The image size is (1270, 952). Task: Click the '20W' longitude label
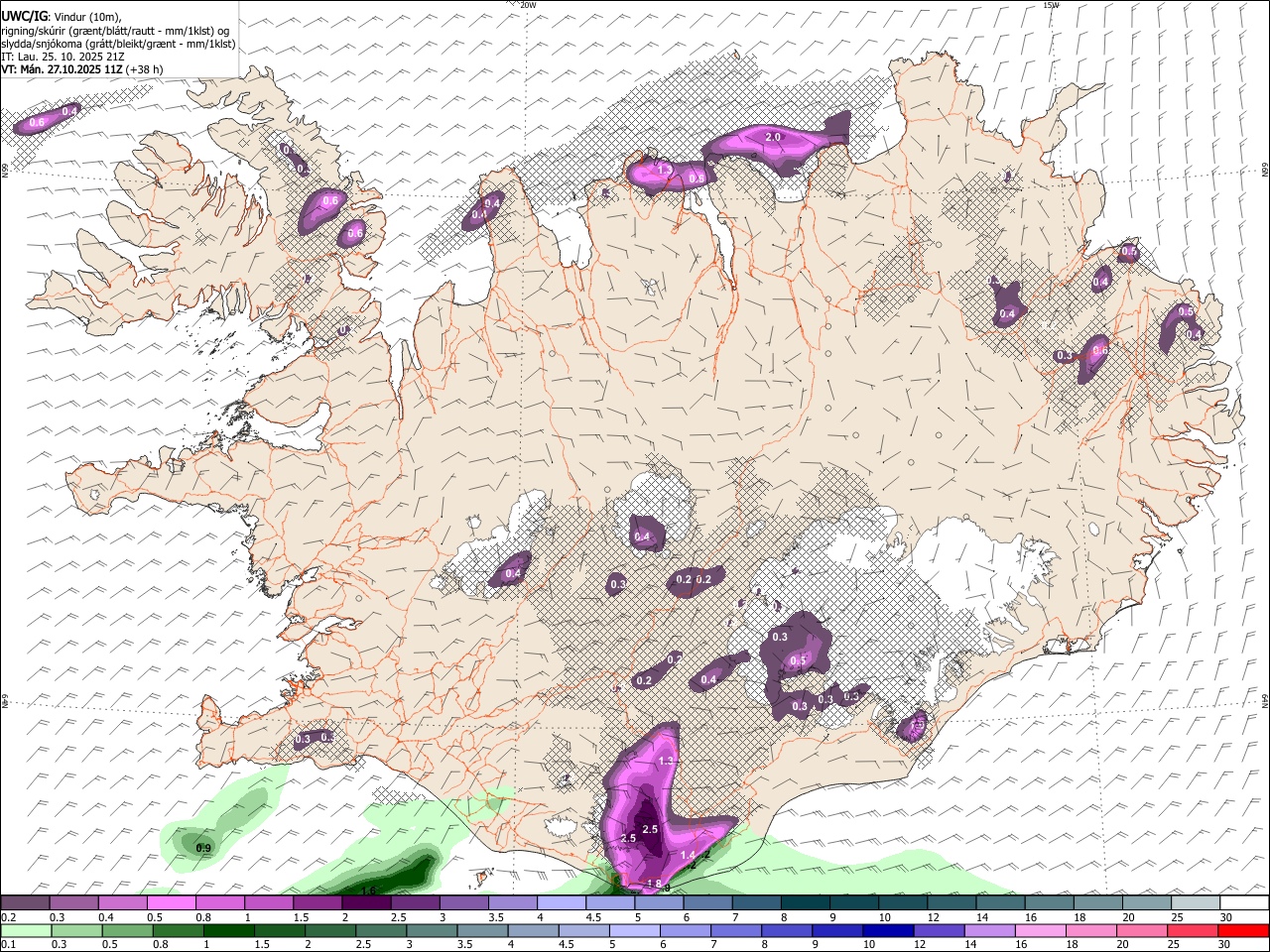[x=528, y=5]
